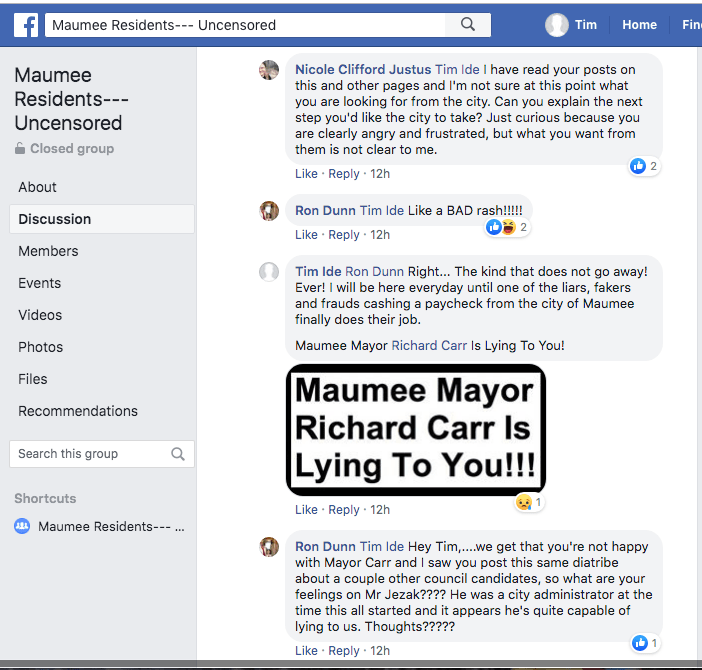
Task: Click the Facebook logo icon
Action: [x=25, y=25]
